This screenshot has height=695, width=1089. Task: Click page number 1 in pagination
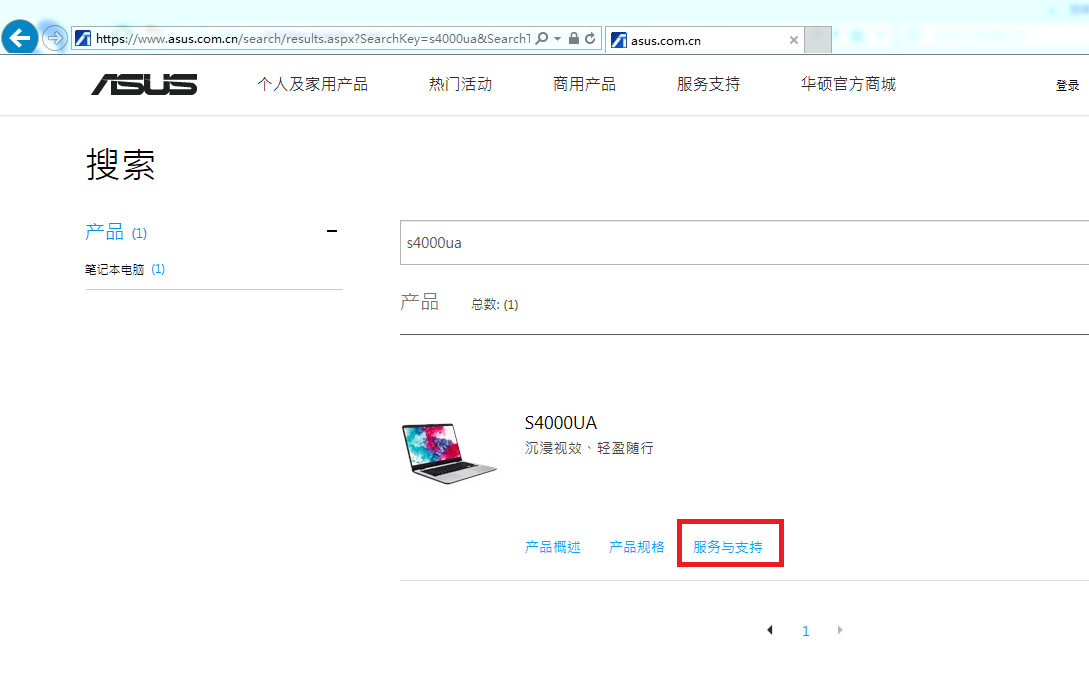806,630
